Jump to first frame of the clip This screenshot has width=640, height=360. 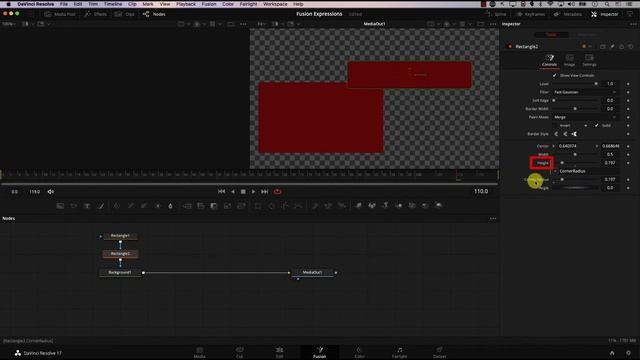[222, 191]
